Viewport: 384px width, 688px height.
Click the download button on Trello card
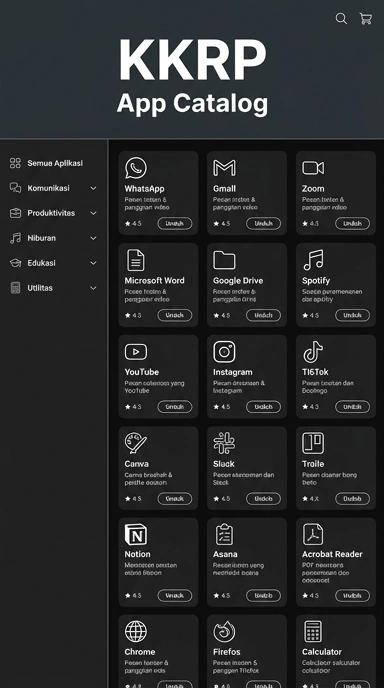point(352,498)
